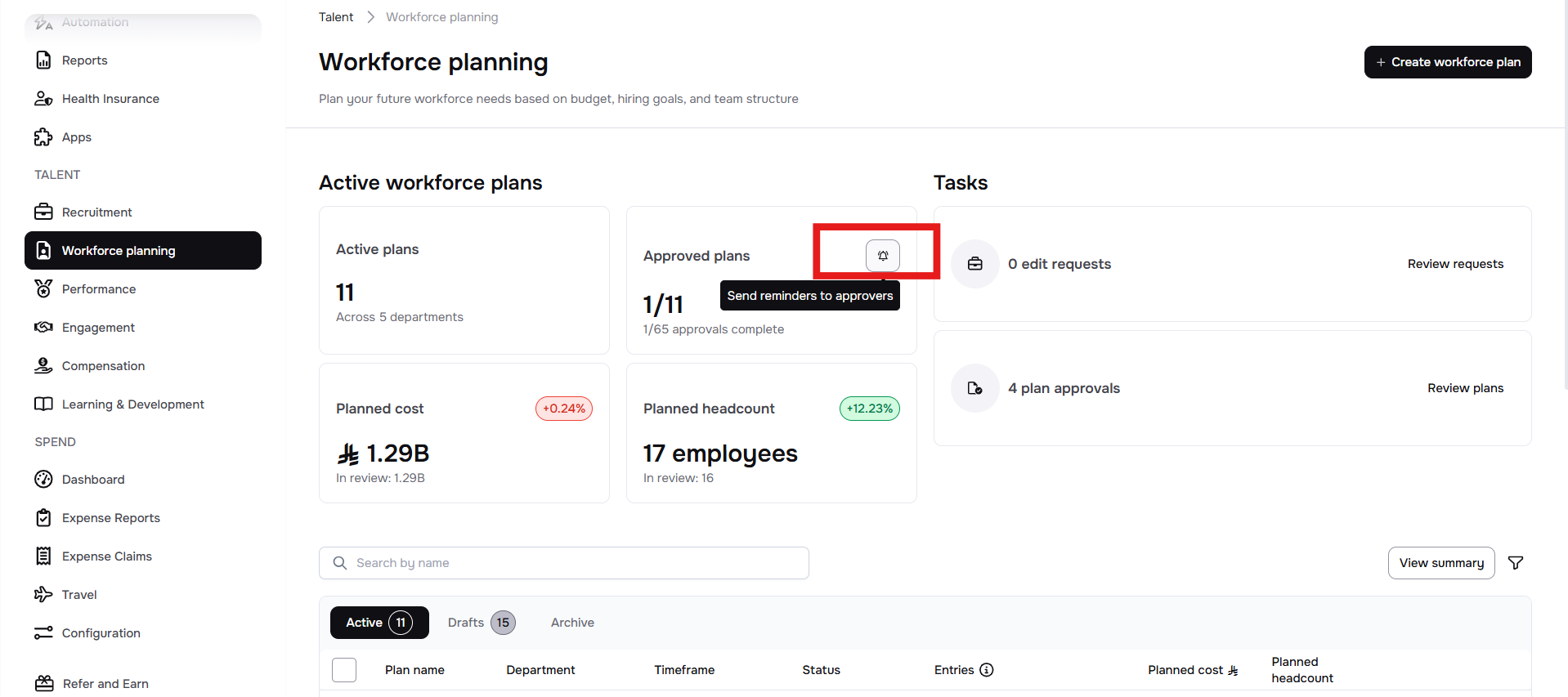Click the Entries info icon
Screen dimensions: 1568x697
987,670
